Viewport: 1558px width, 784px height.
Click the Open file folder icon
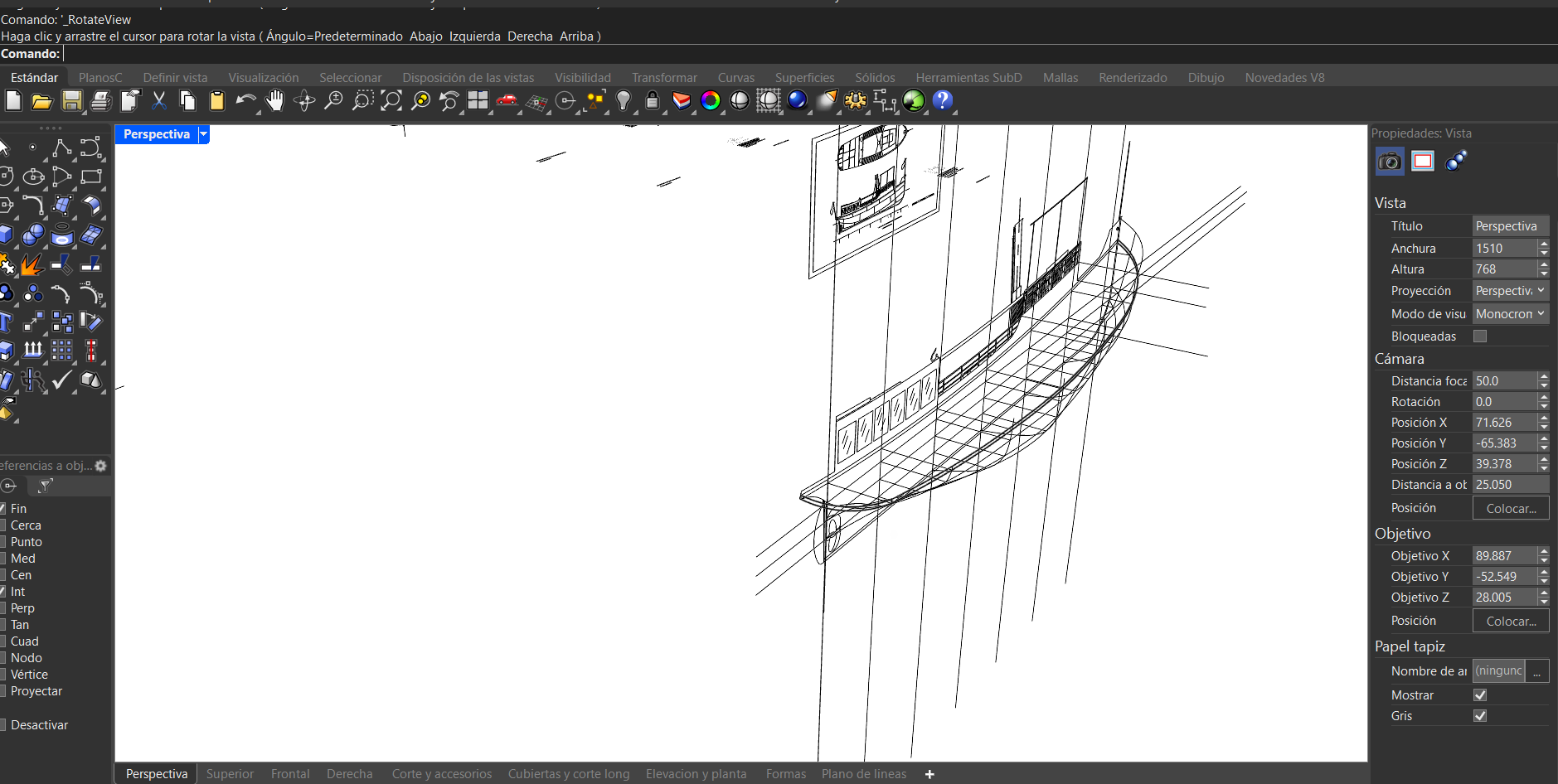[x=42, y=101]
